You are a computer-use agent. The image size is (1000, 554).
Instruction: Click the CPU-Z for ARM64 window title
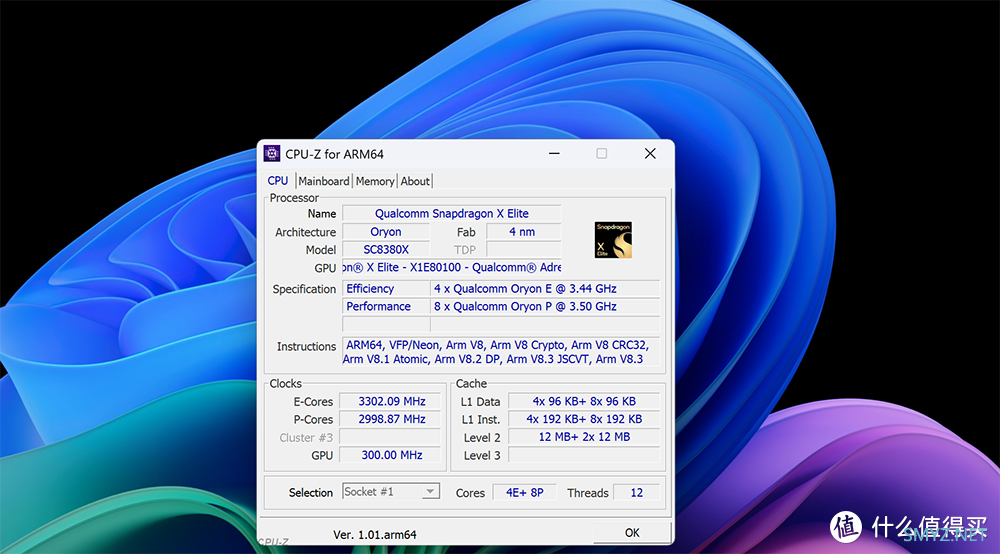[334, 154]
